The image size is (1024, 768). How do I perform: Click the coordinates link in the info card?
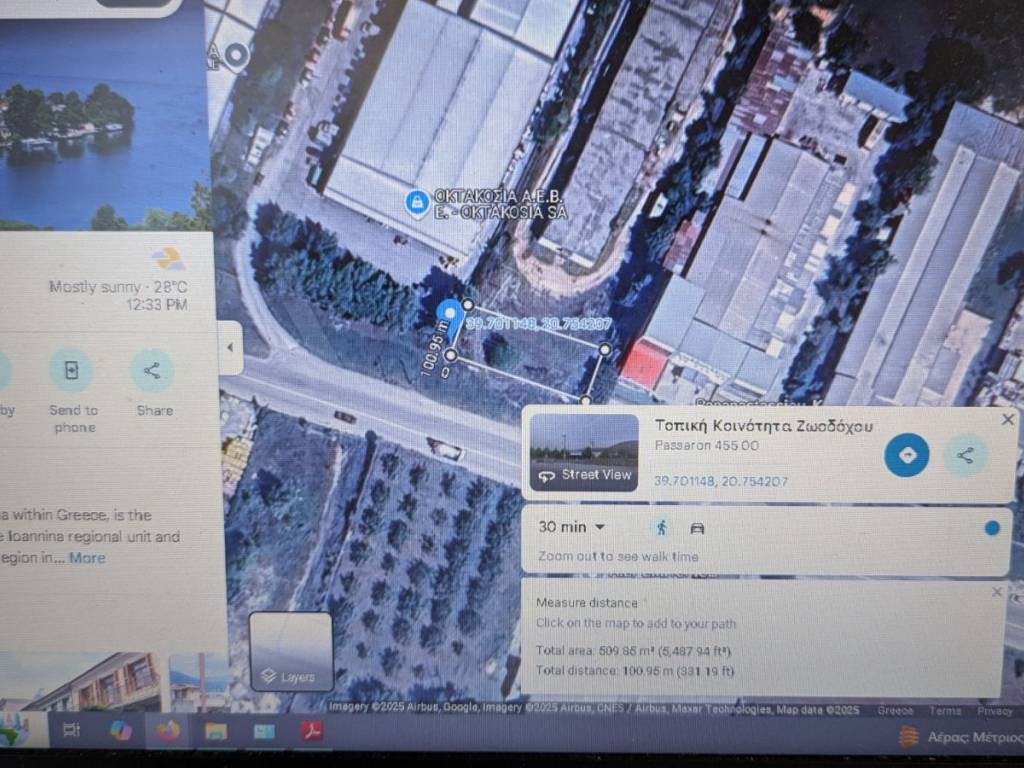tap(720, 482)
